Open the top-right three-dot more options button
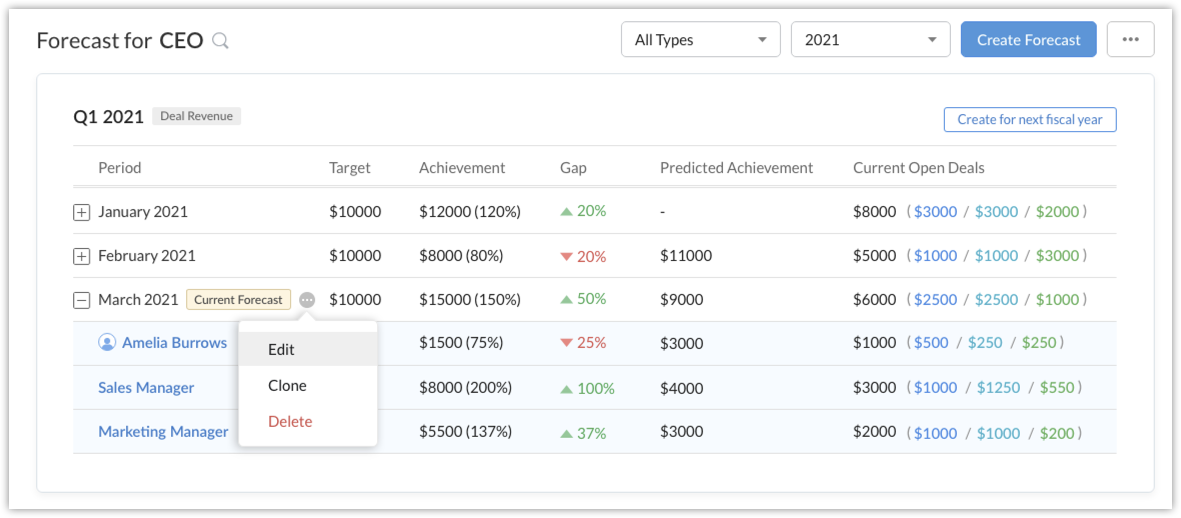1181x518 pixels. (x=1130, y=40)
